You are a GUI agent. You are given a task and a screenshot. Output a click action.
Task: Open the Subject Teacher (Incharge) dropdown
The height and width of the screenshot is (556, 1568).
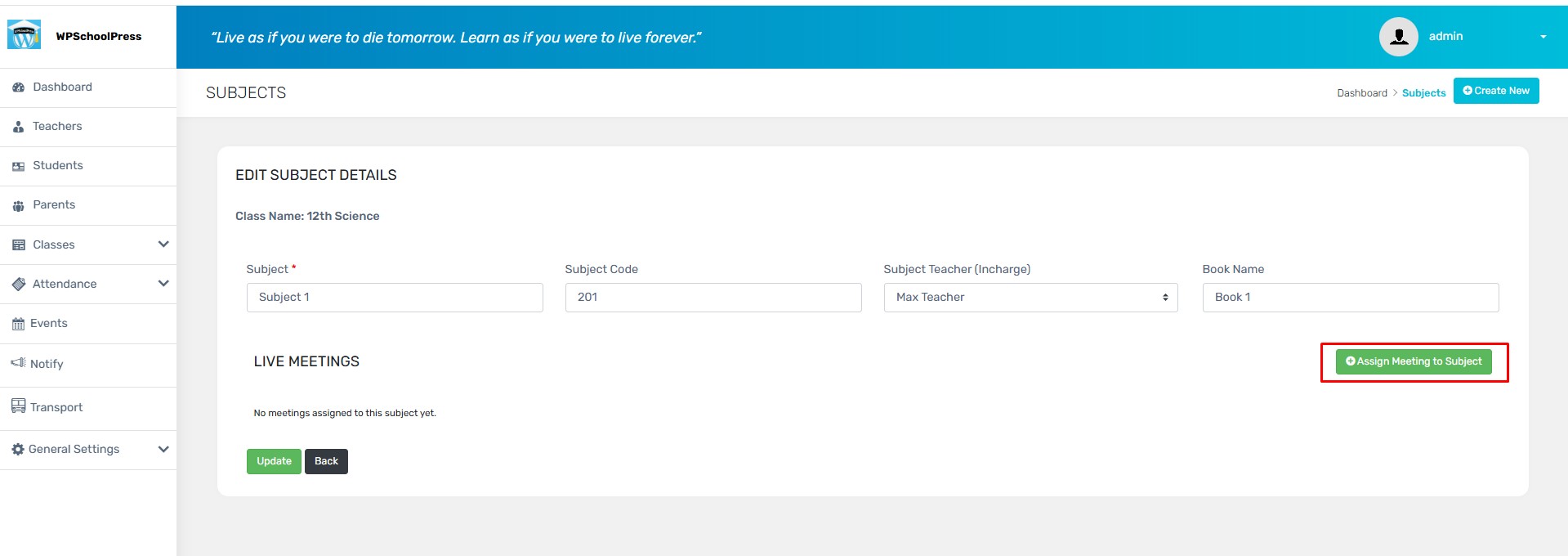pyautogui.click(x=1030, y=298)
